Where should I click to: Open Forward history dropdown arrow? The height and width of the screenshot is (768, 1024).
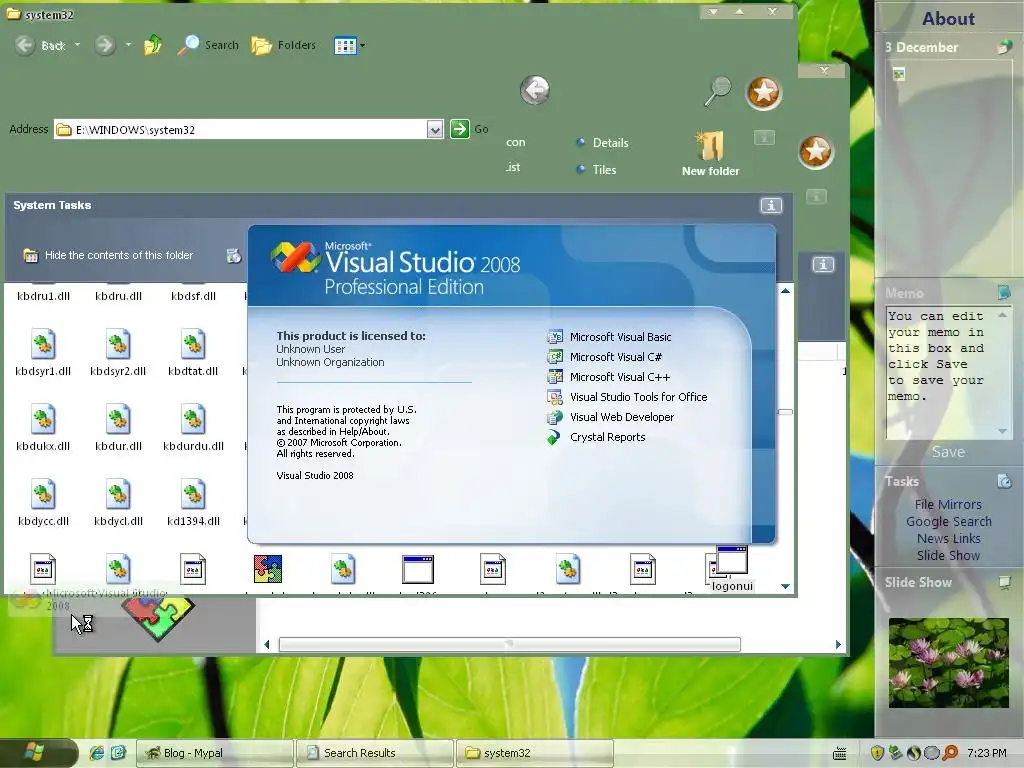click(128, 45)
